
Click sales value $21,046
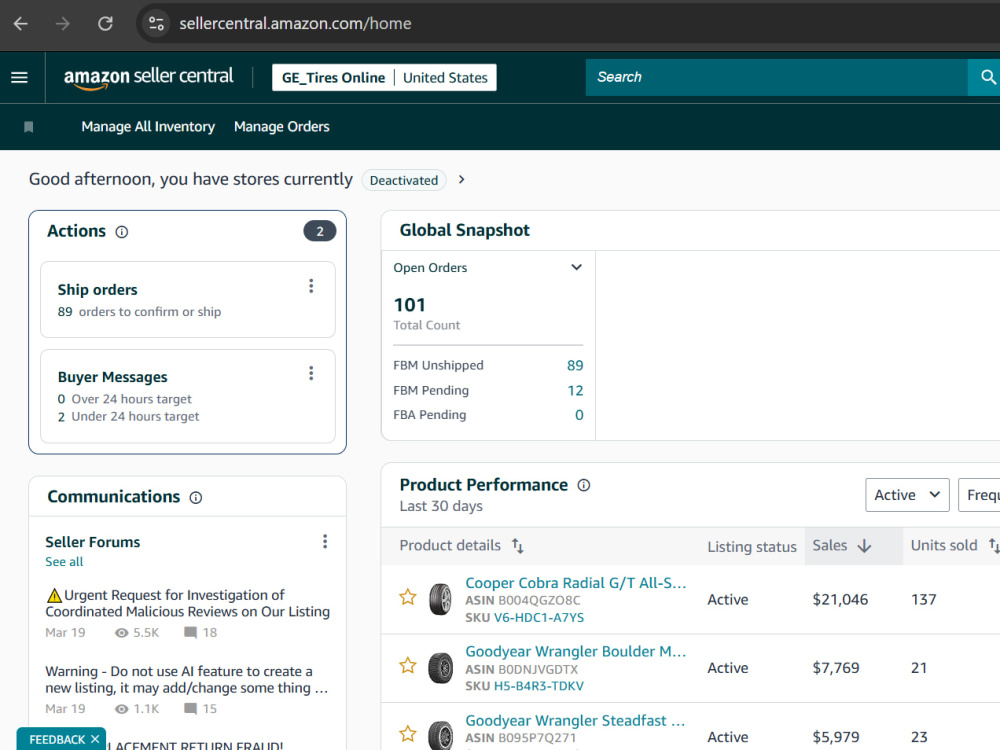pos(840,600)
